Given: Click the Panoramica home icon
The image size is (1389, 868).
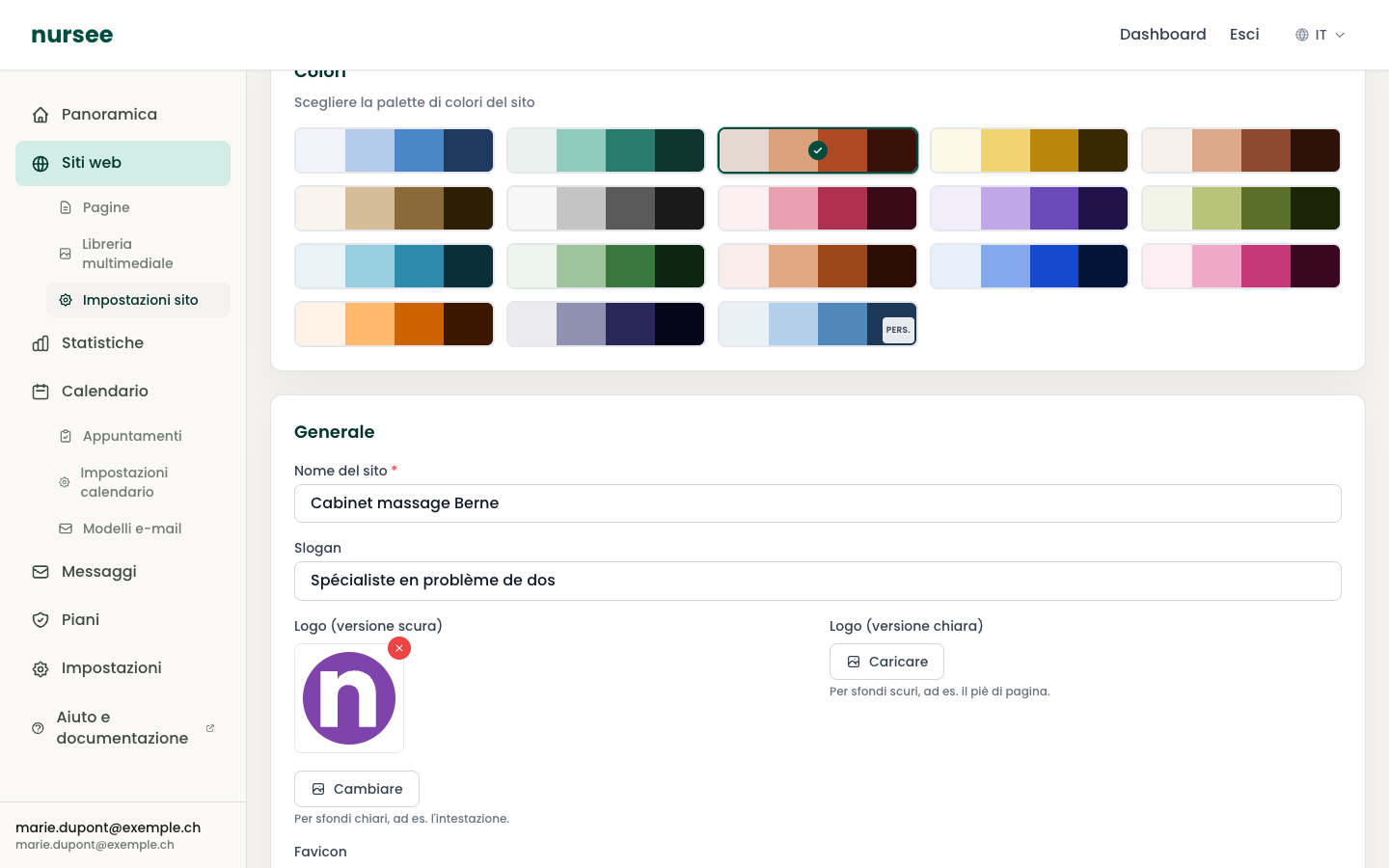Looking at the screenshot, I should click(41, 115).
